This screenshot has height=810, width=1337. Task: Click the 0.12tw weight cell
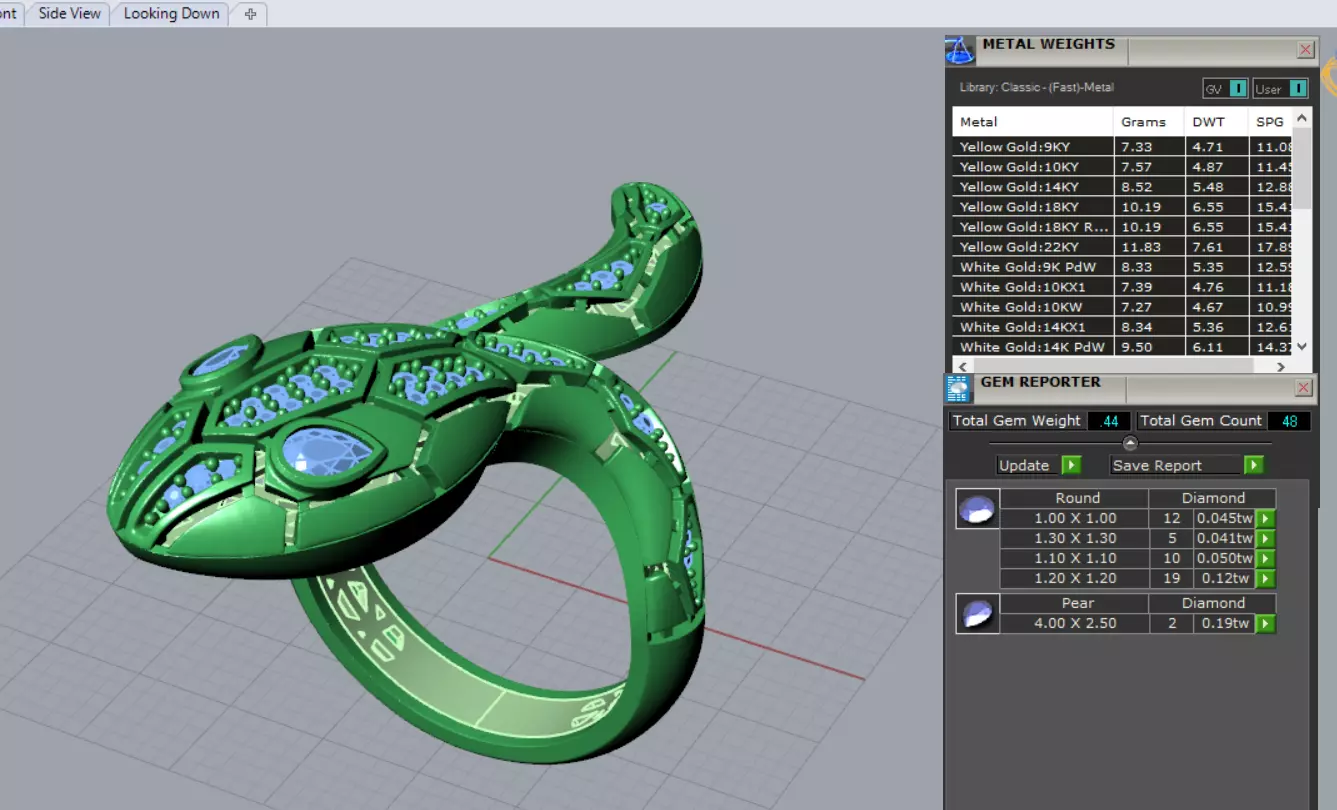[1225, 578]
